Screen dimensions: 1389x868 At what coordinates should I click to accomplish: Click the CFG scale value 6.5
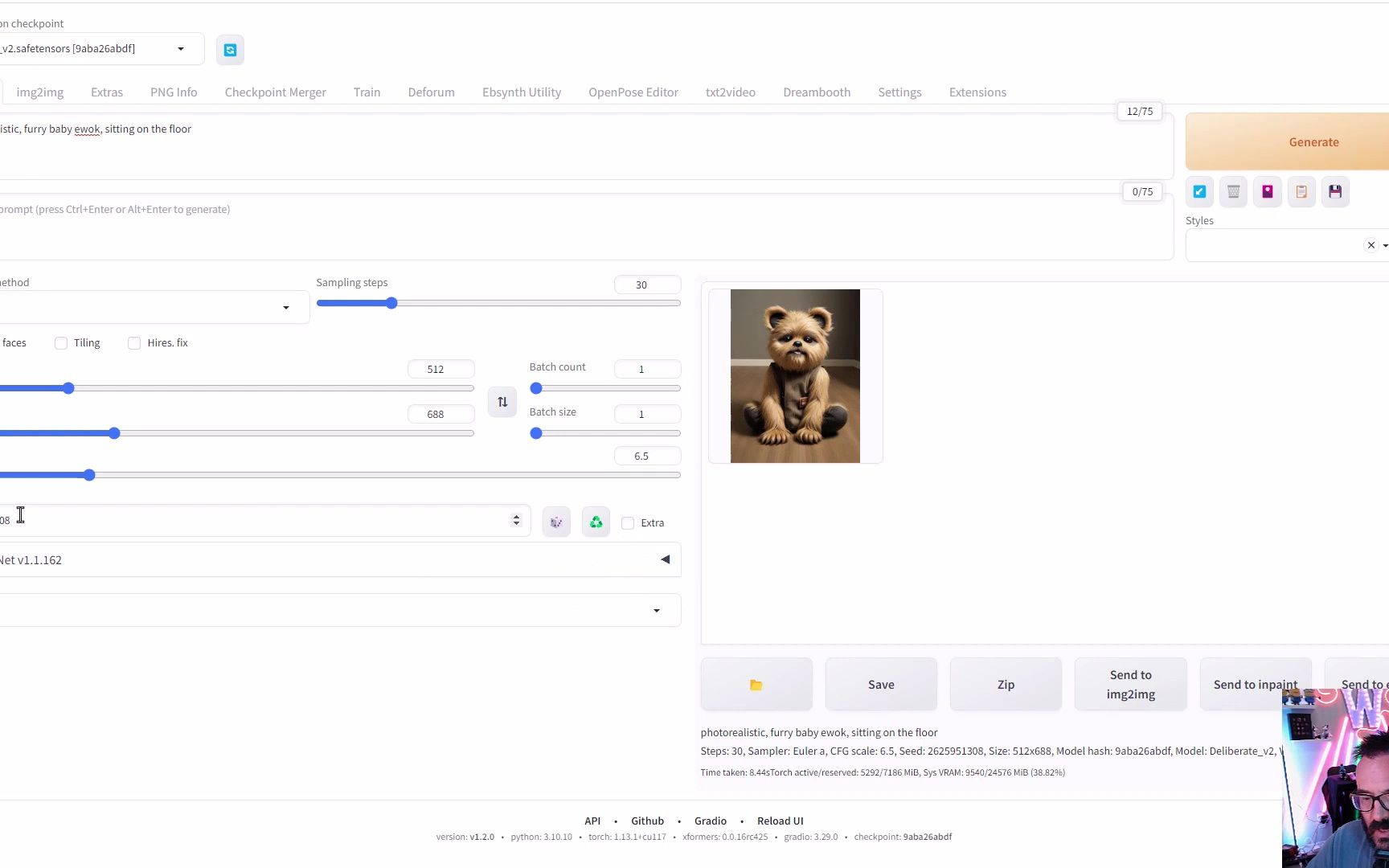(647, 457)
